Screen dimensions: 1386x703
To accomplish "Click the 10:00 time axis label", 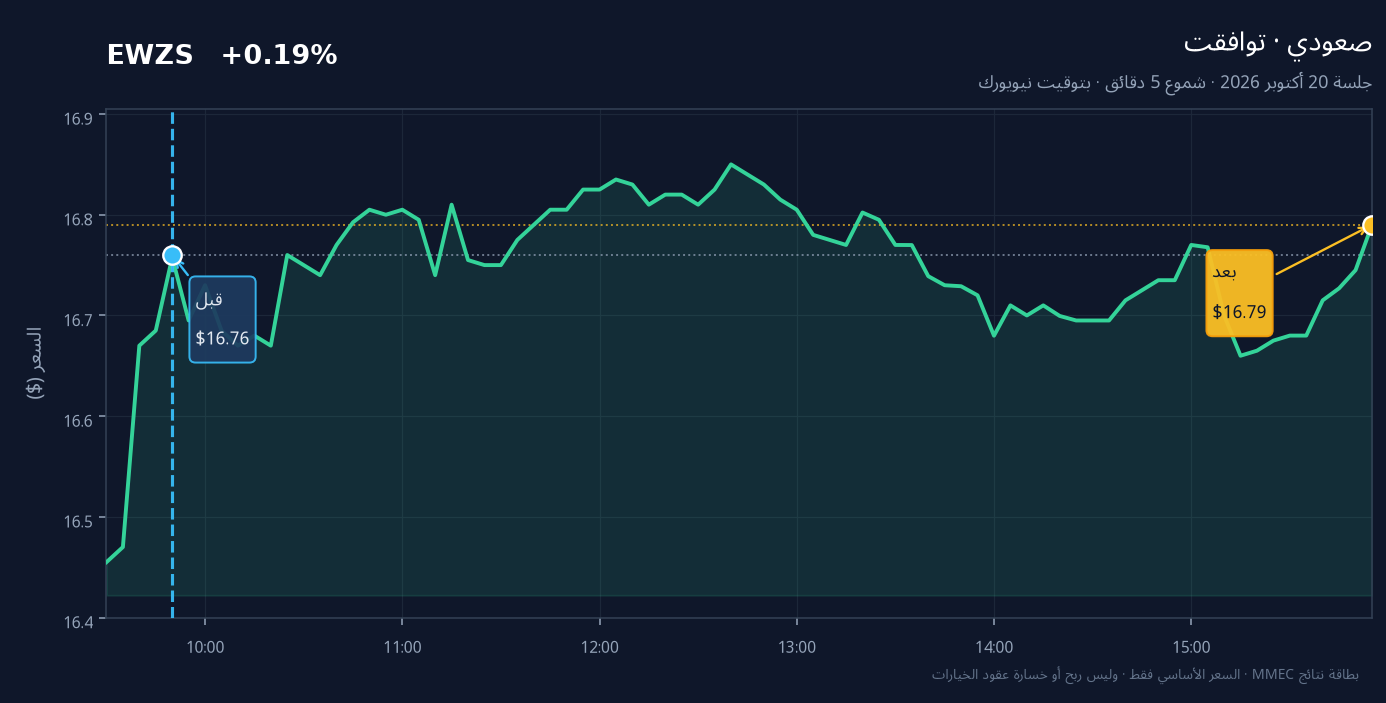I will coord(205,647).
